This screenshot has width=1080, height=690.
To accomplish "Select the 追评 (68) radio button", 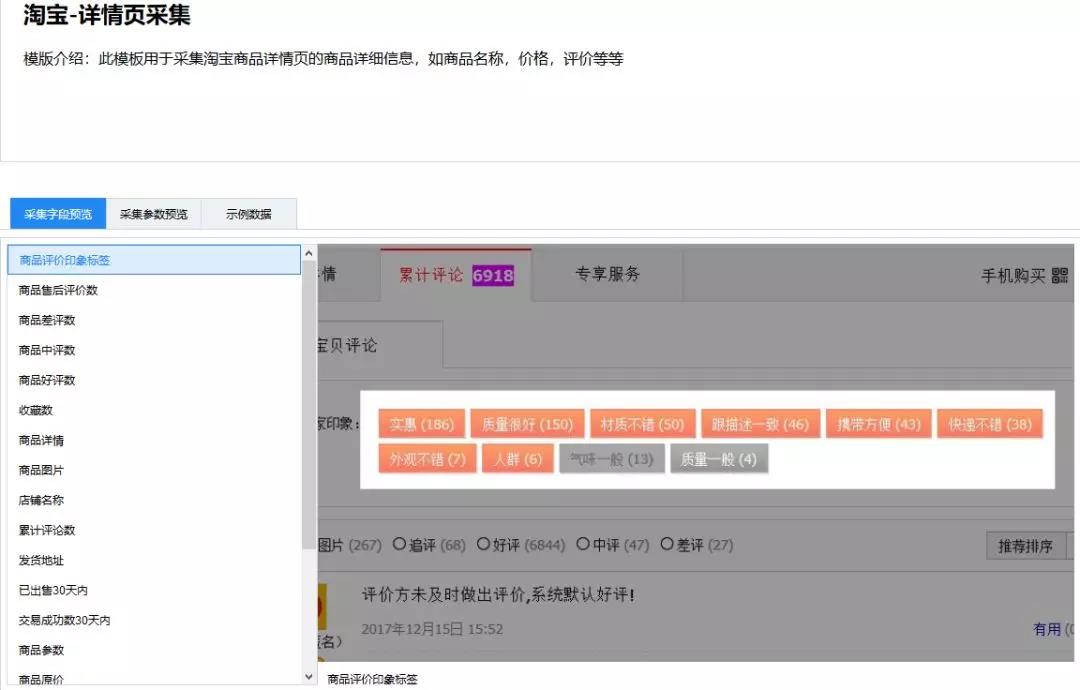I will (x=399, y=544).
